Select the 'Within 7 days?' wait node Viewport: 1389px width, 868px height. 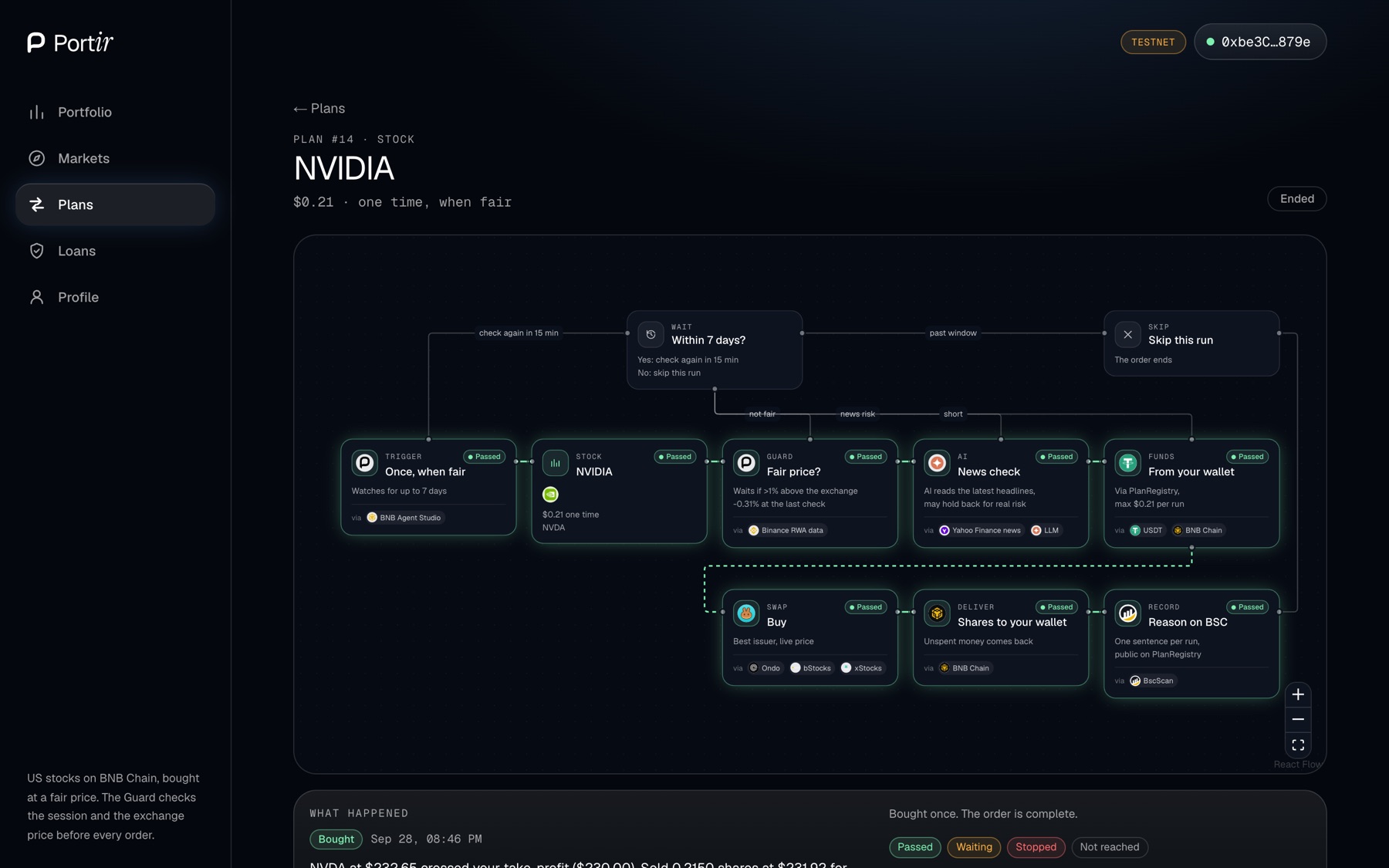pos(715,350)
